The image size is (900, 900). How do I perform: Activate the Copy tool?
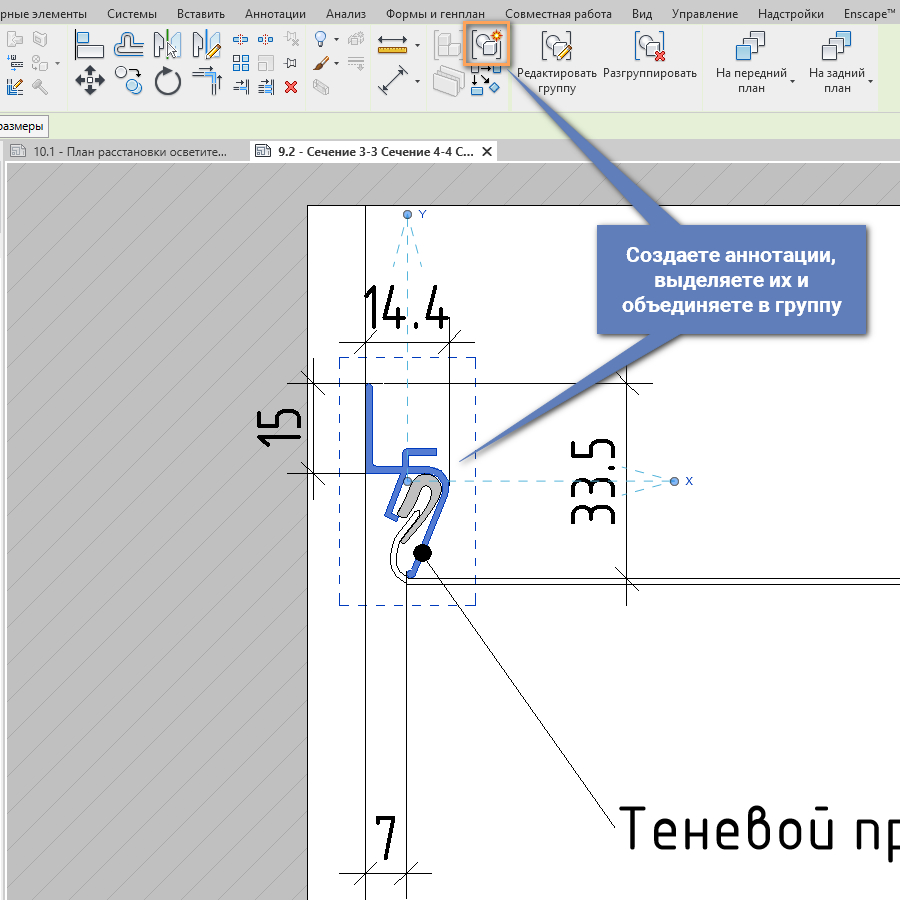(x=128, y=80)
